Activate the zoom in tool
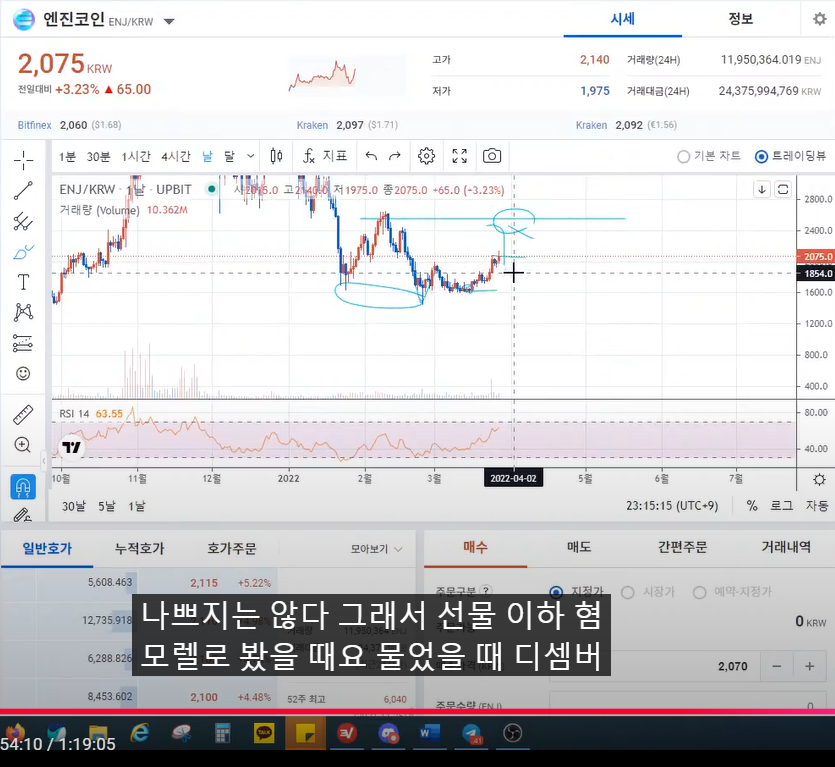Viewport: 835px width, 767px height. click(23, 445)
